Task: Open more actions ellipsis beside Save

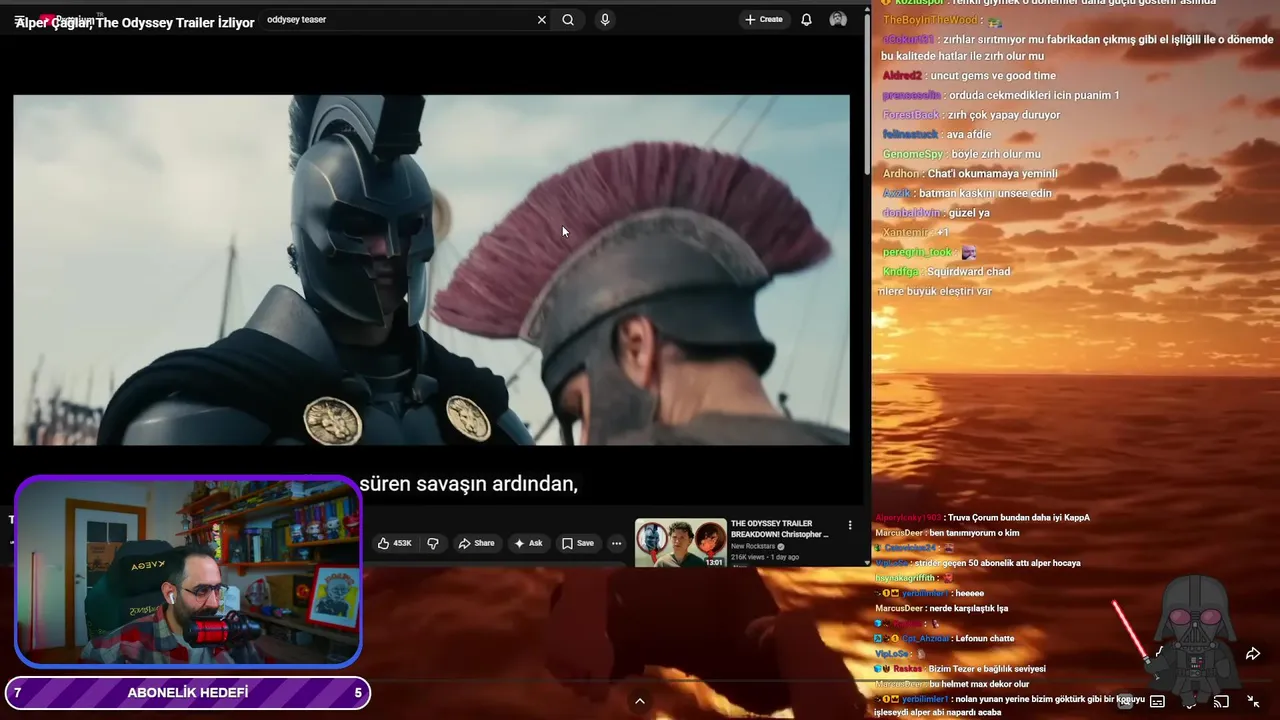Action: pyautogui.click(x=616, y=543)
